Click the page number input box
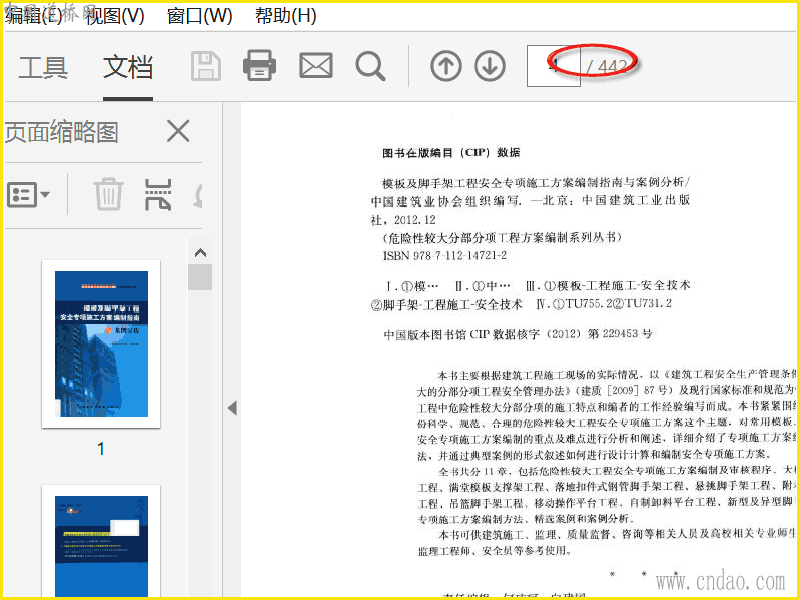This screenshot has height=600, width=800. [x=554, y=66]
